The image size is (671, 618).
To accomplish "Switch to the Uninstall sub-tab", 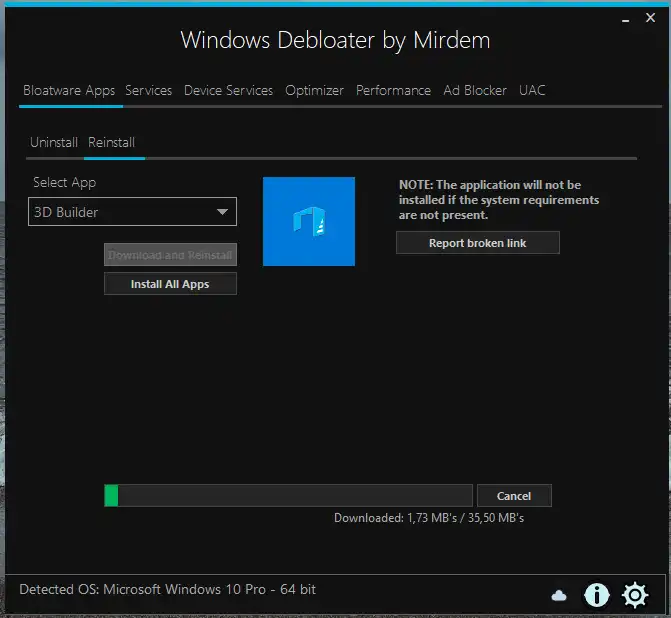I will 54,143.
